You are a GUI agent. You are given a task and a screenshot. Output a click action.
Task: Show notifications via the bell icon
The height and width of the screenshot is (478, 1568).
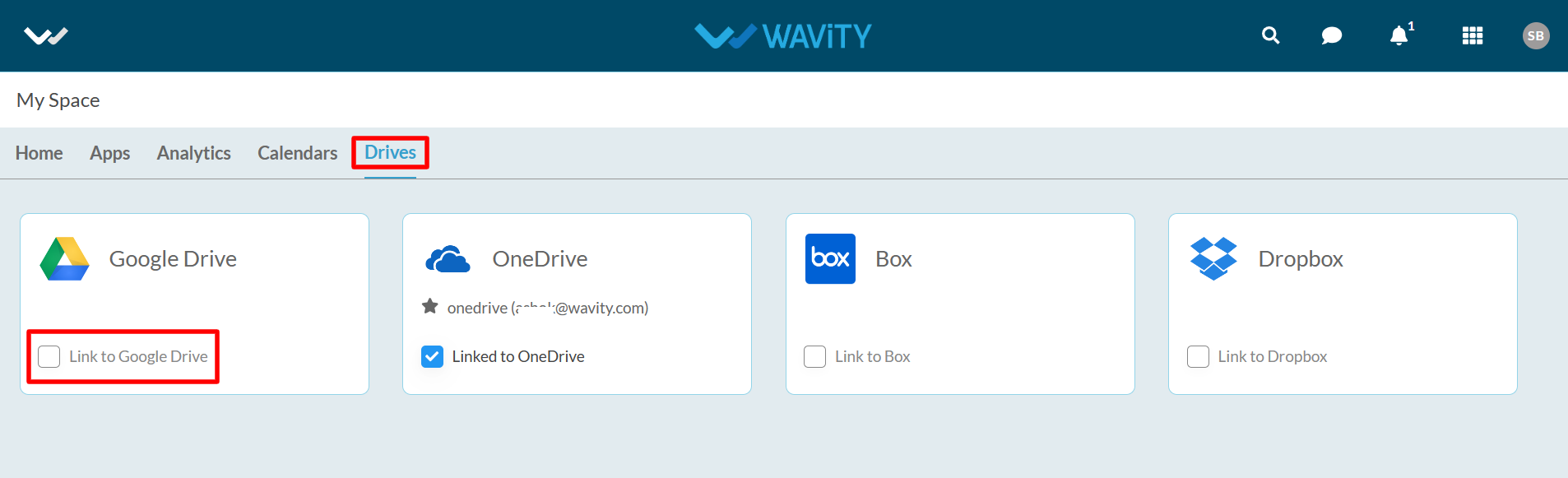[x=1399, y=35]
